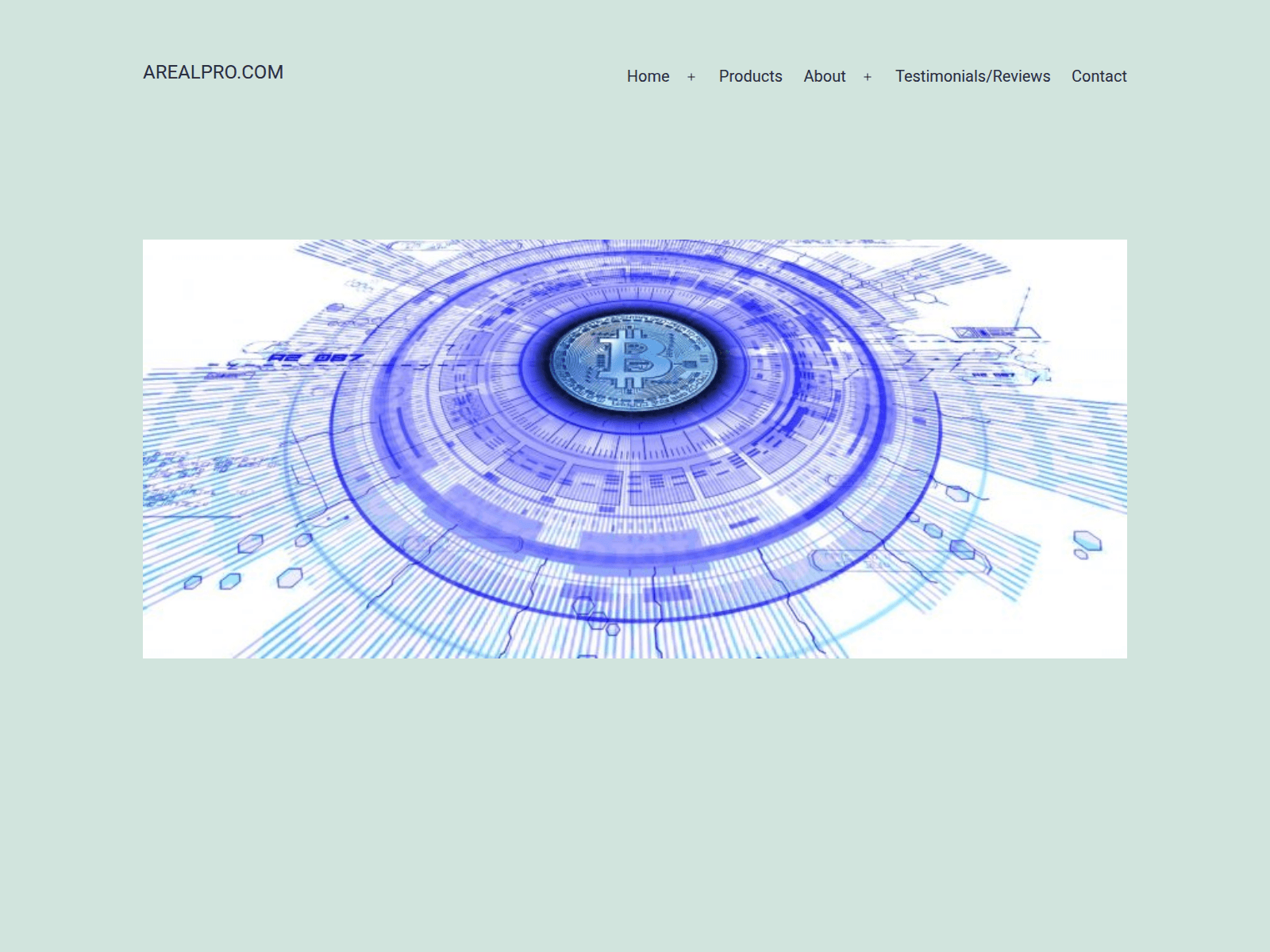Expand the plus toggle beside About
1270x952 pixels.
coord(868,77)
